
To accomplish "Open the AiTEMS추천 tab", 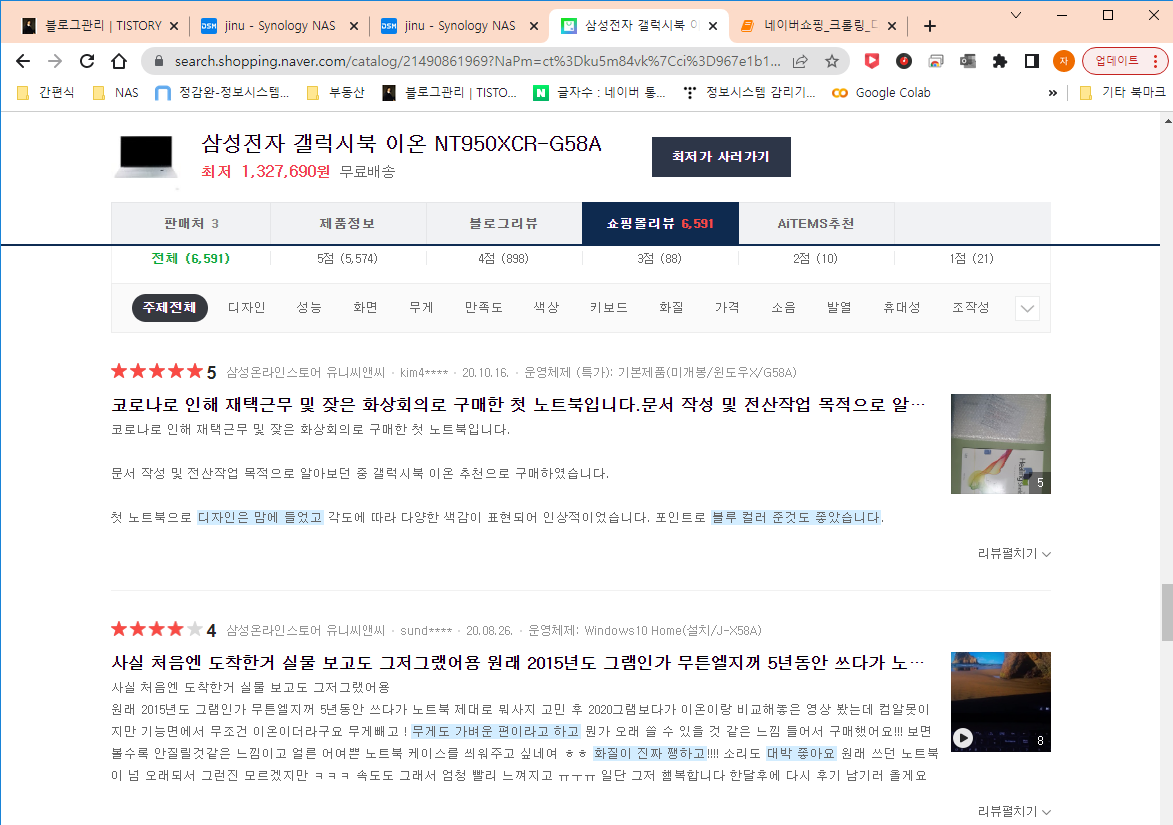I will point(816,223).
